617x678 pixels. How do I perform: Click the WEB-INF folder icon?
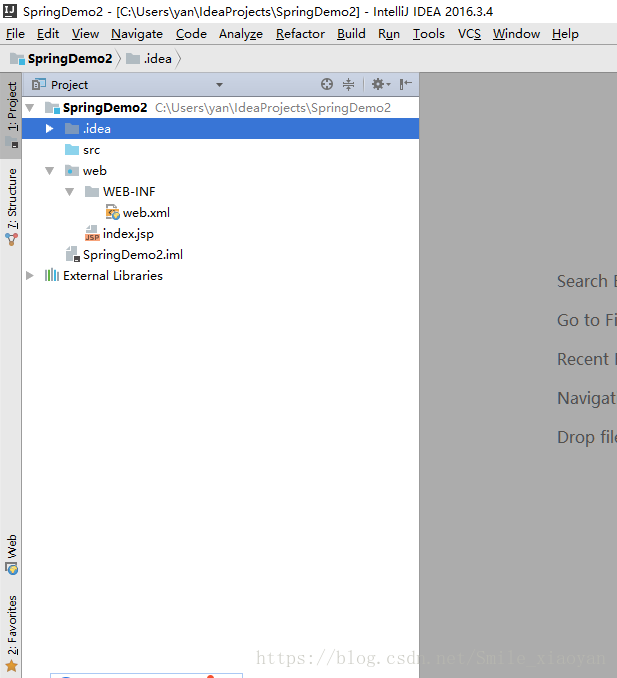[92, 191]
